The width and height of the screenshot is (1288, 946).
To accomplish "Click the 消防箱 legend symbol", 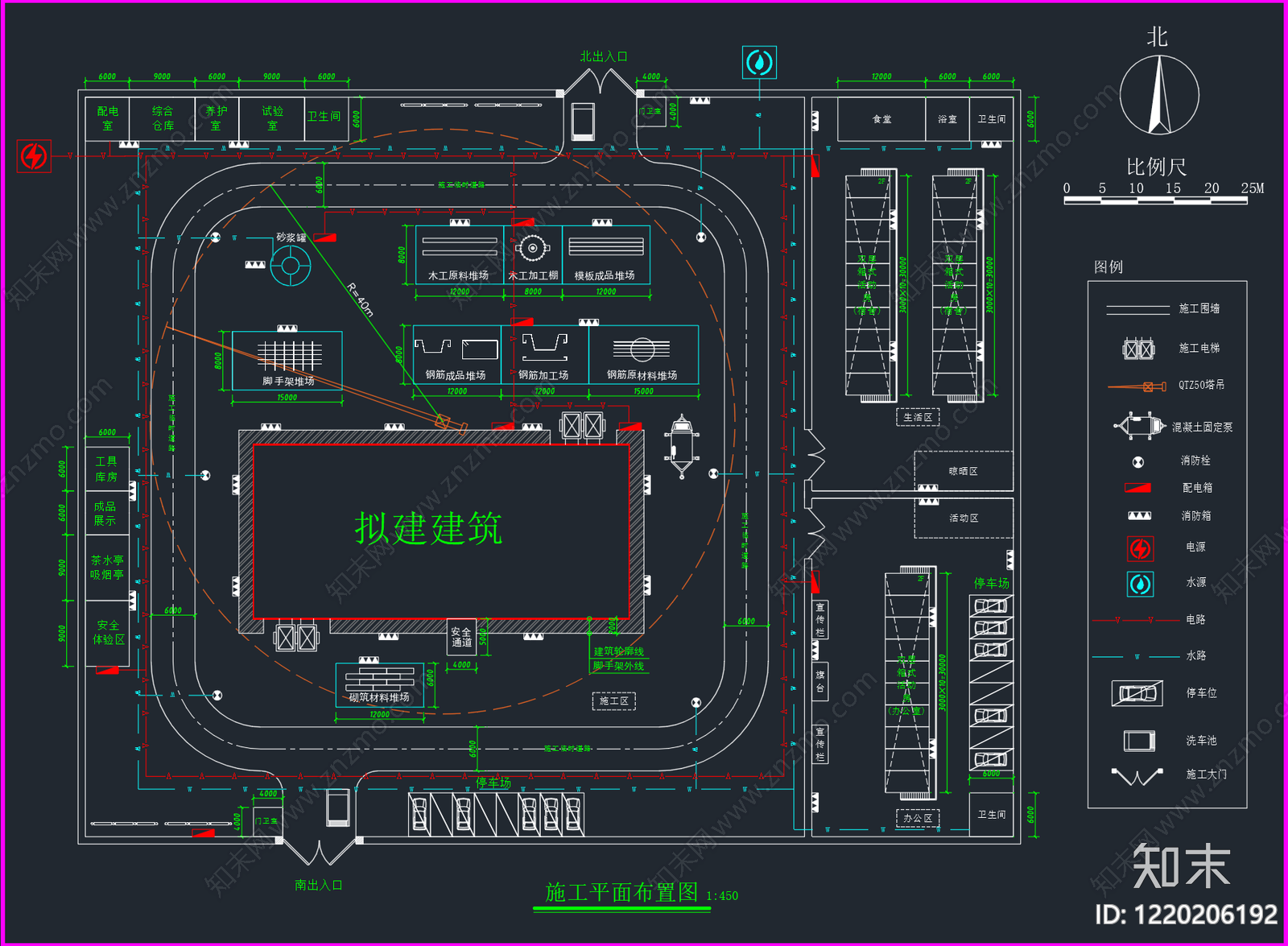I will [x=1139, y=515].
